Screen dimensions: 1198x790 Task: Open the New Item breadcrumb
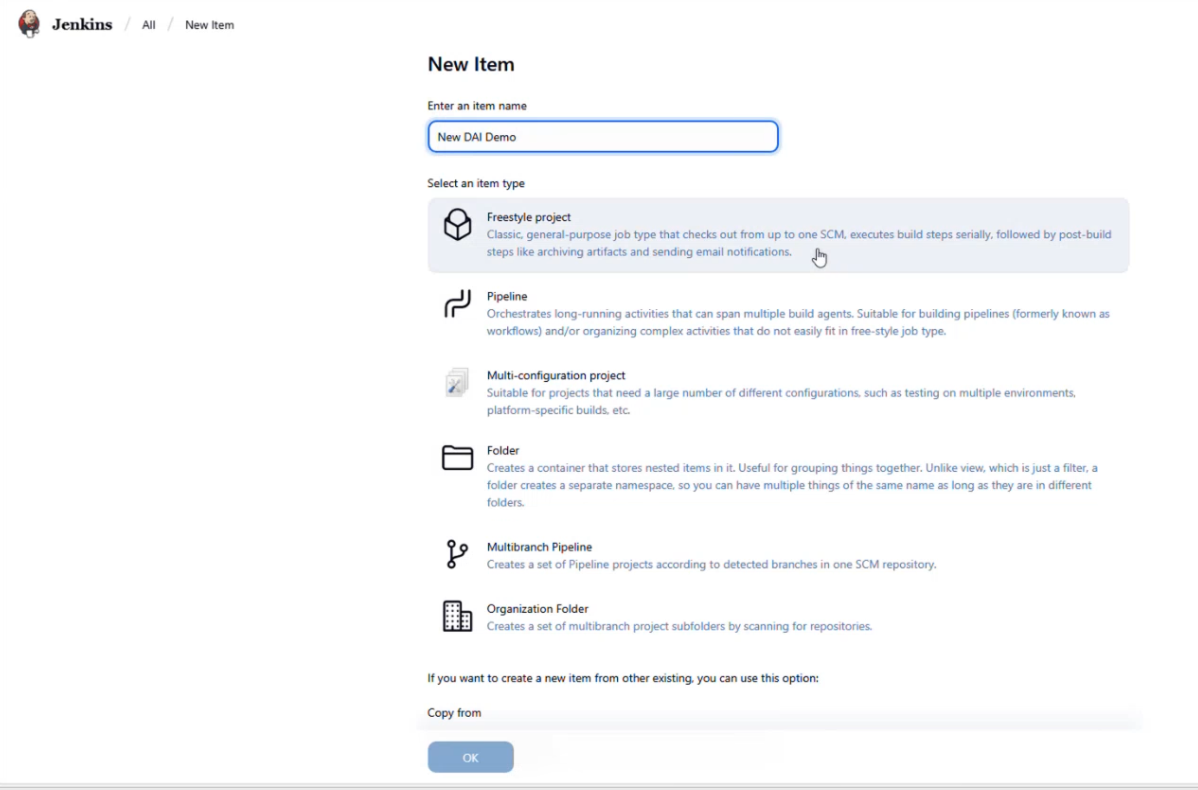click(x=209, y=25)
